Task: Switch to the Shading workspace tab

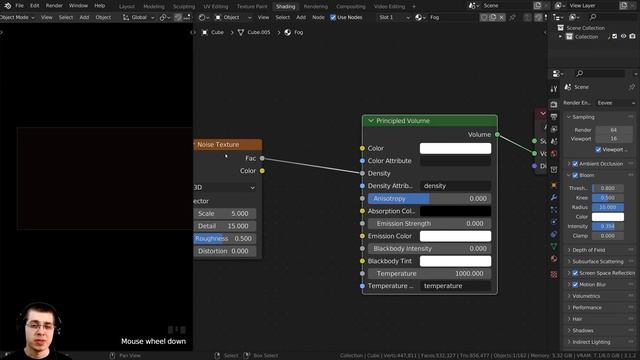Action: click(x=285, y=7)
